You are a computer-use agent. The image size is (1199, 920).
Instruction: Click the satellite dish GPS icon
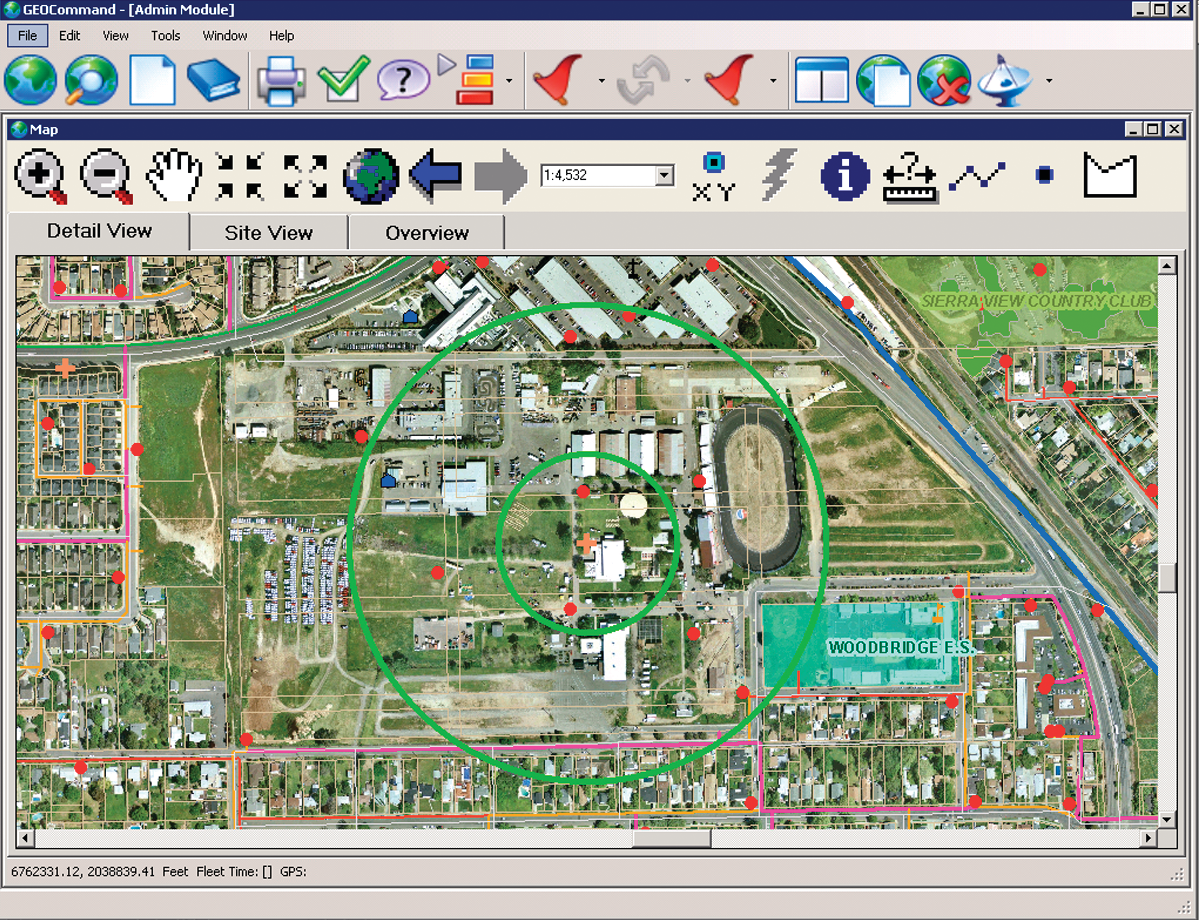pos(1005,81)
